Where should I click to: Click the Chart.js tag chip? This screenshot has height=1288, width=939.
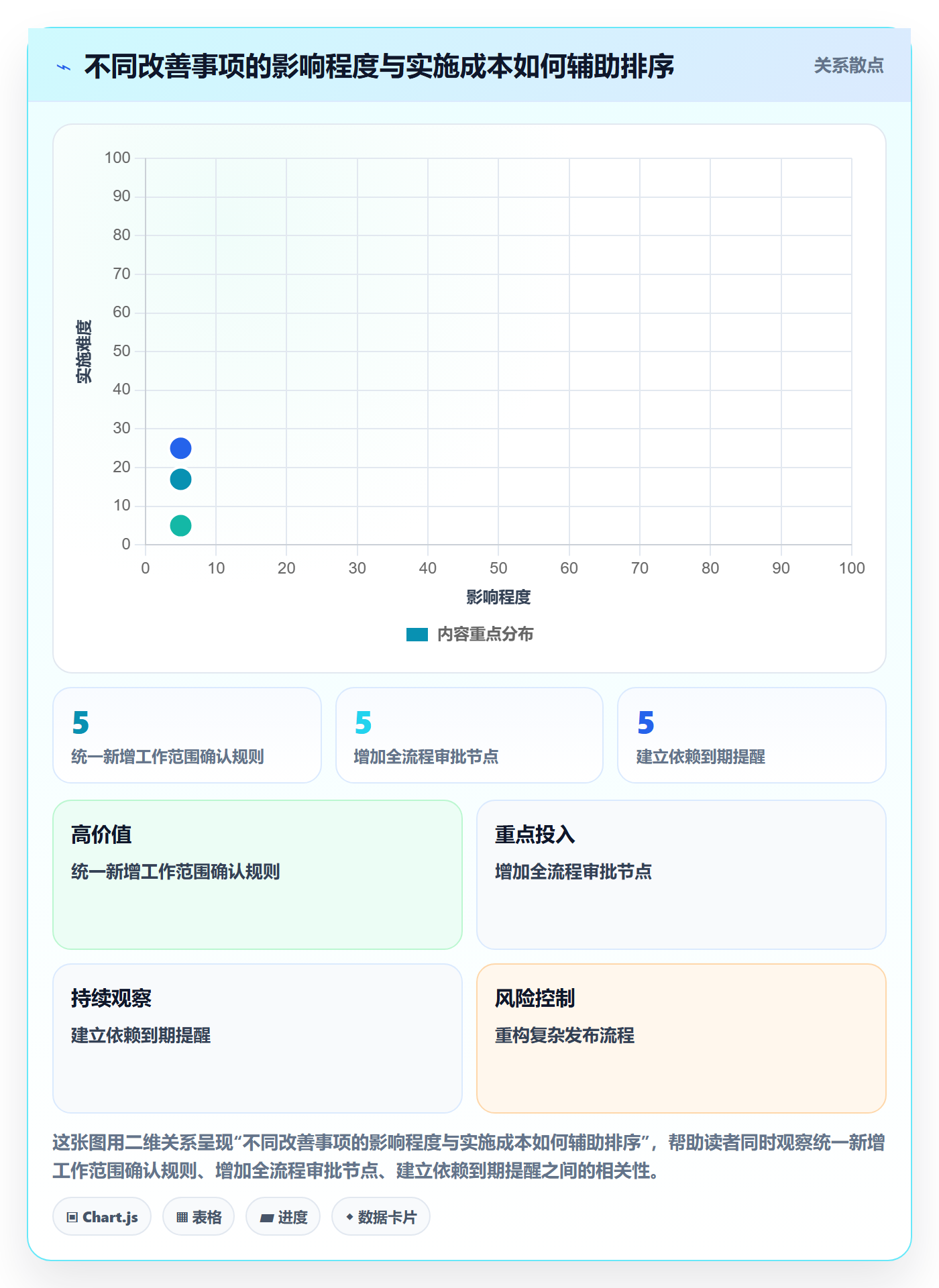(102, 1217)
